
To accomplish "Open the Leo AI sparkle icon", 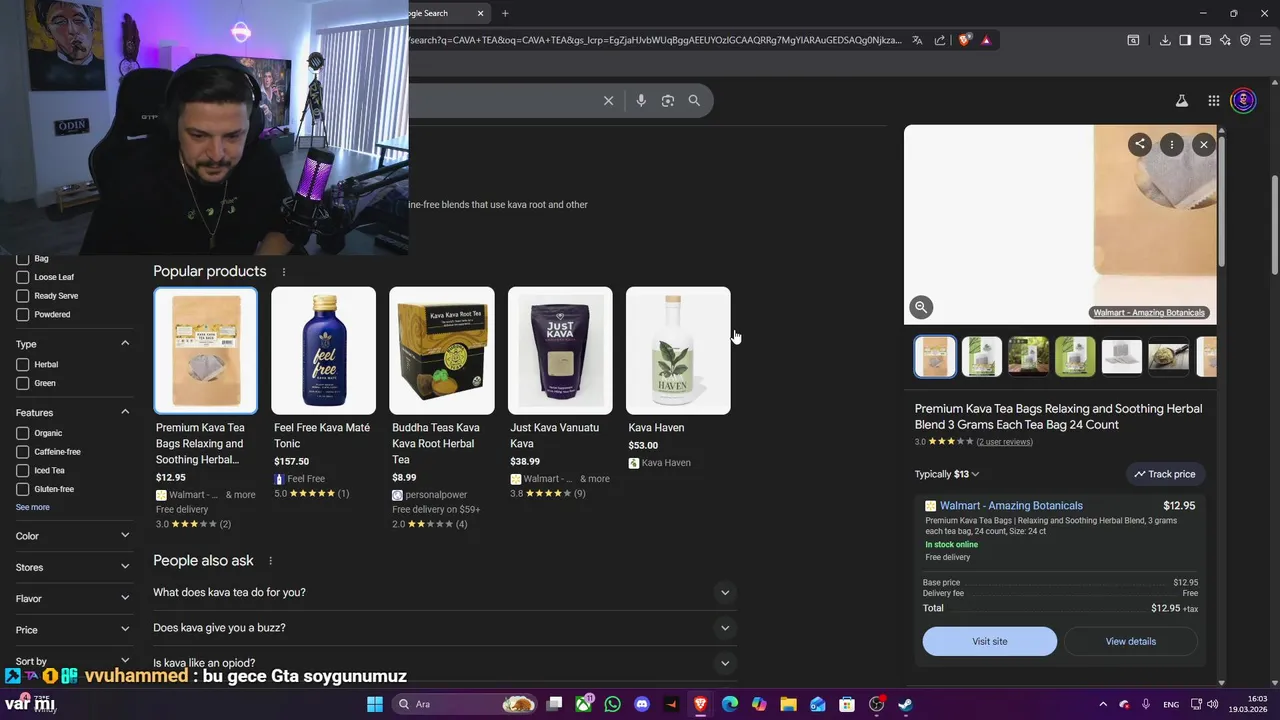I will tap(1225, 41).
